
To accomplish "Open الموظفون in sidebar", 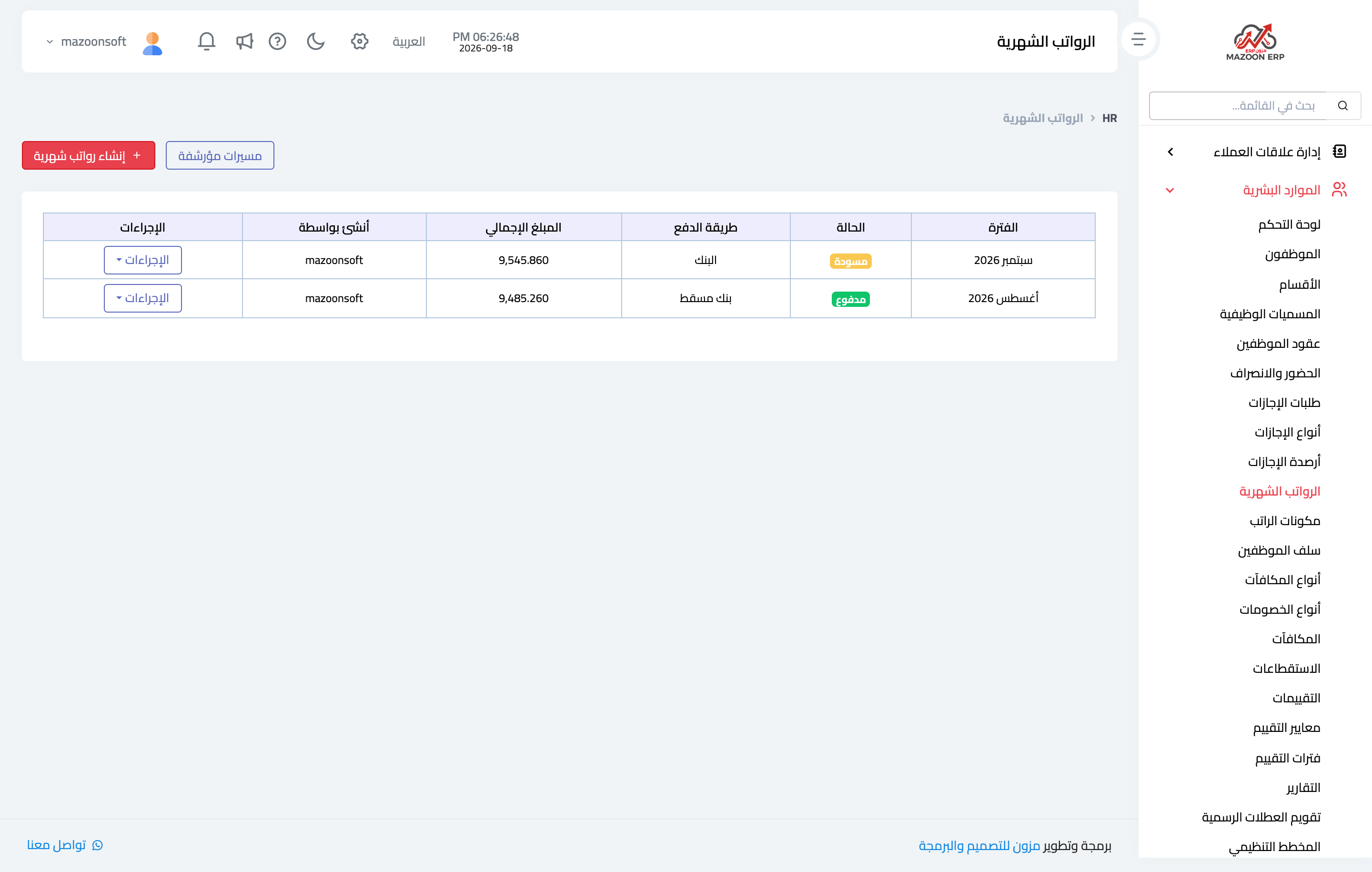I will coord(1292,254).
